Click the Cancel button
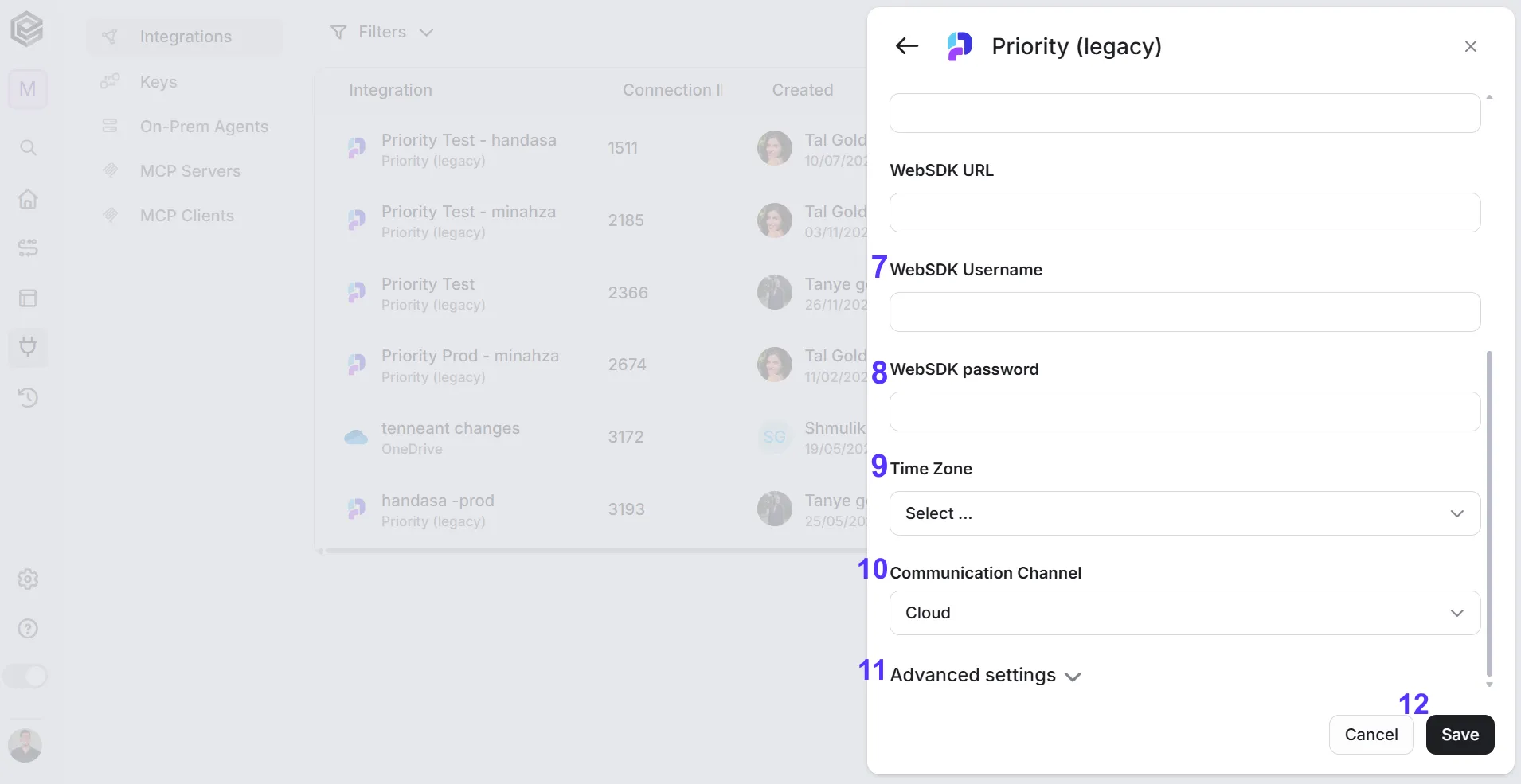1521x784 pixels. (1371, 735)
